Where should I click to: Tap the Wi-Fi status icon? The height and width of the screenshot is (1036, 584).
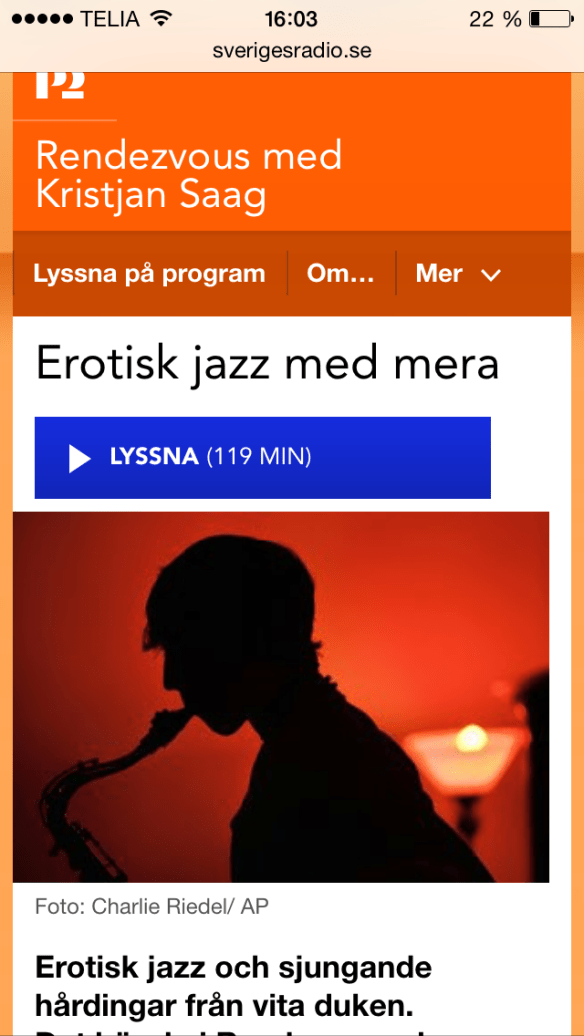159,19
